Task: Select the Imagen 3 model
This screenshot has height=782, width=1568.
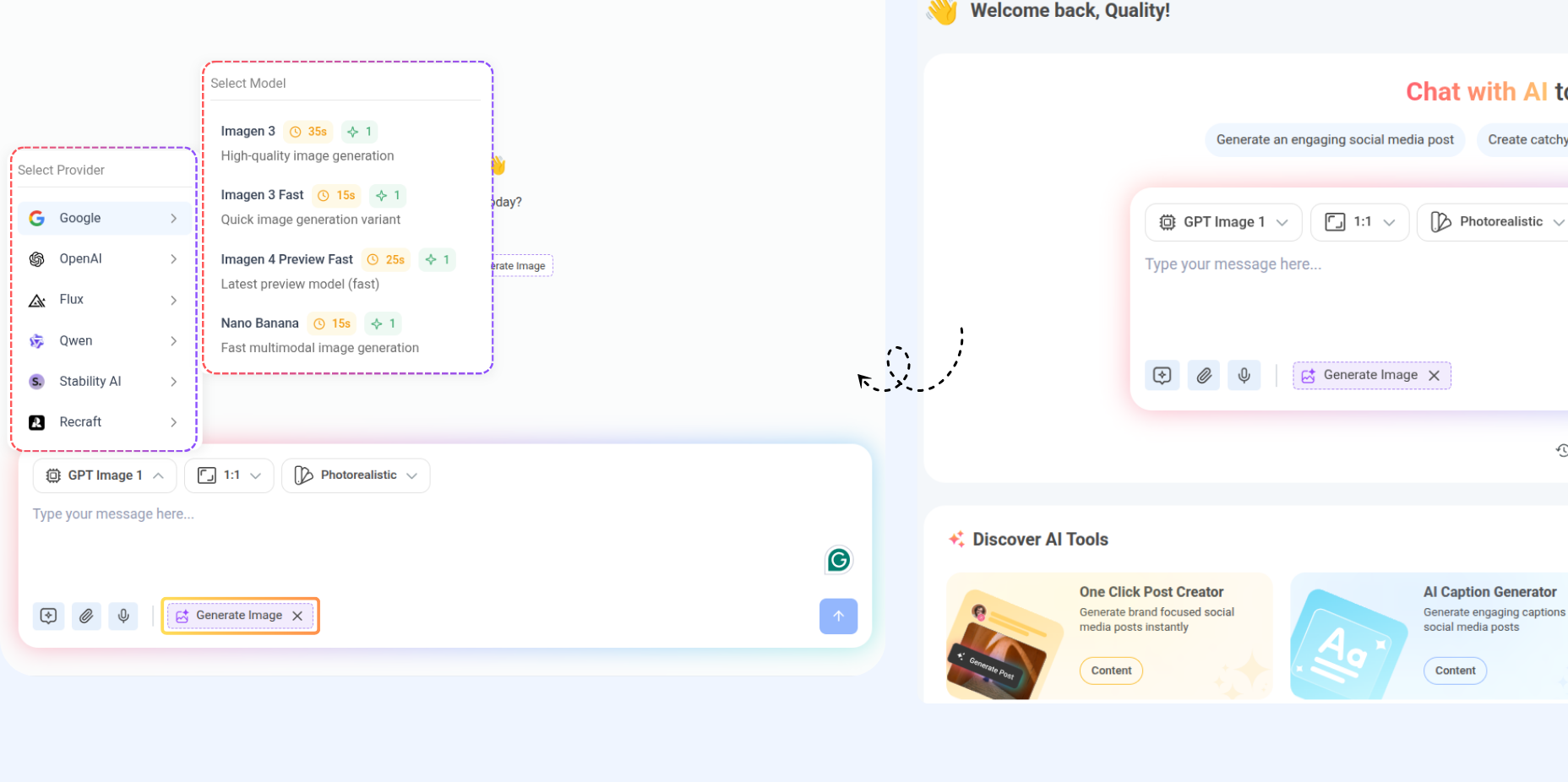Action: [347, 143]
